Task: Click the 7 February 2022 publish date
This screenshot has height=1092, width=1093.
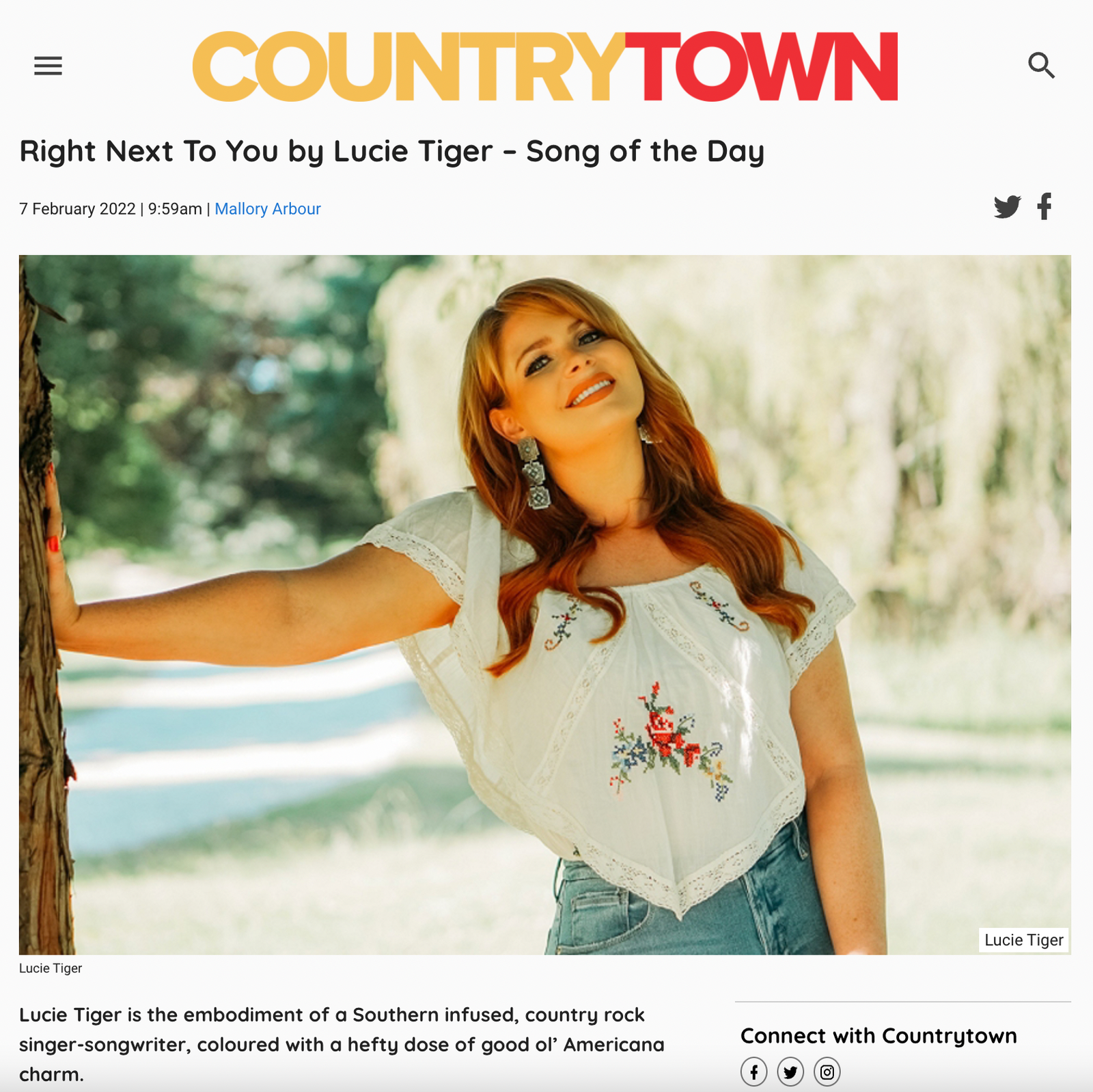Action: [77, 209]
